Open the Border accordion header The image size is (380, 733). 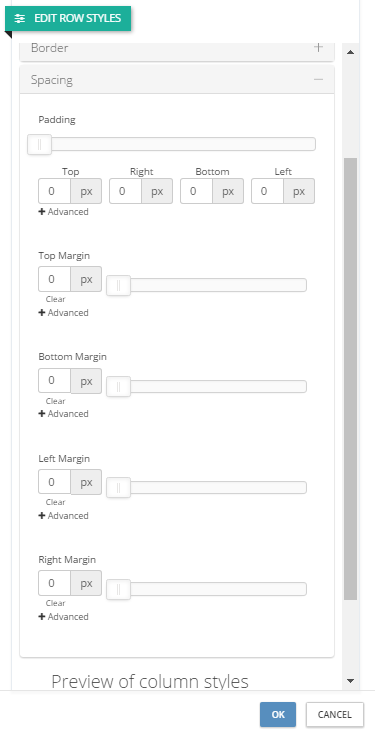click(x=177, y=50)
